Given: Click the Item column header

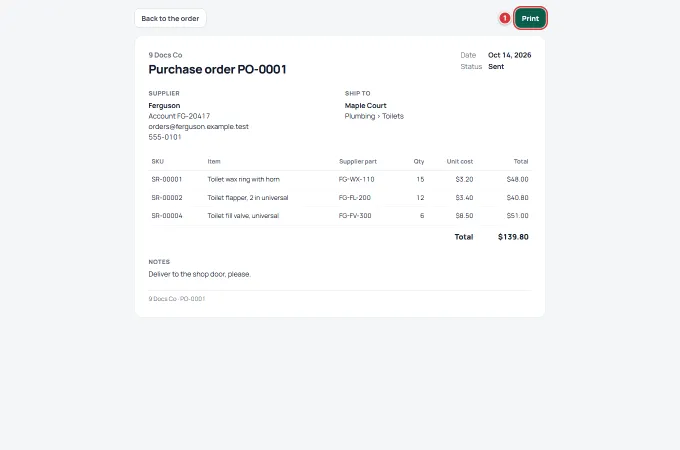Looking at the screenshot, I should [214, 161].
